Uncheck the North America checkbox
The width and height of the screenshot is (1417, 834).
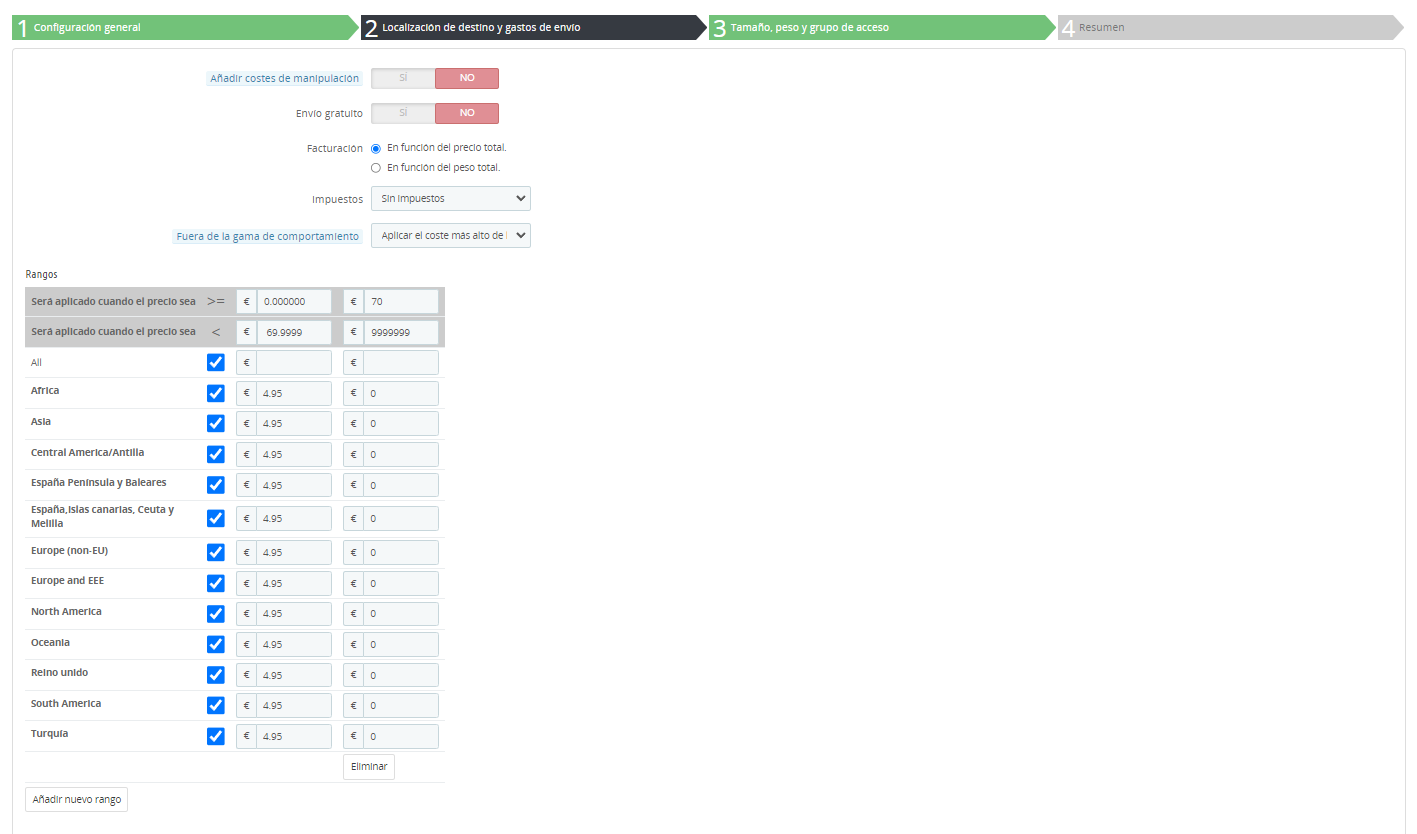215,614
